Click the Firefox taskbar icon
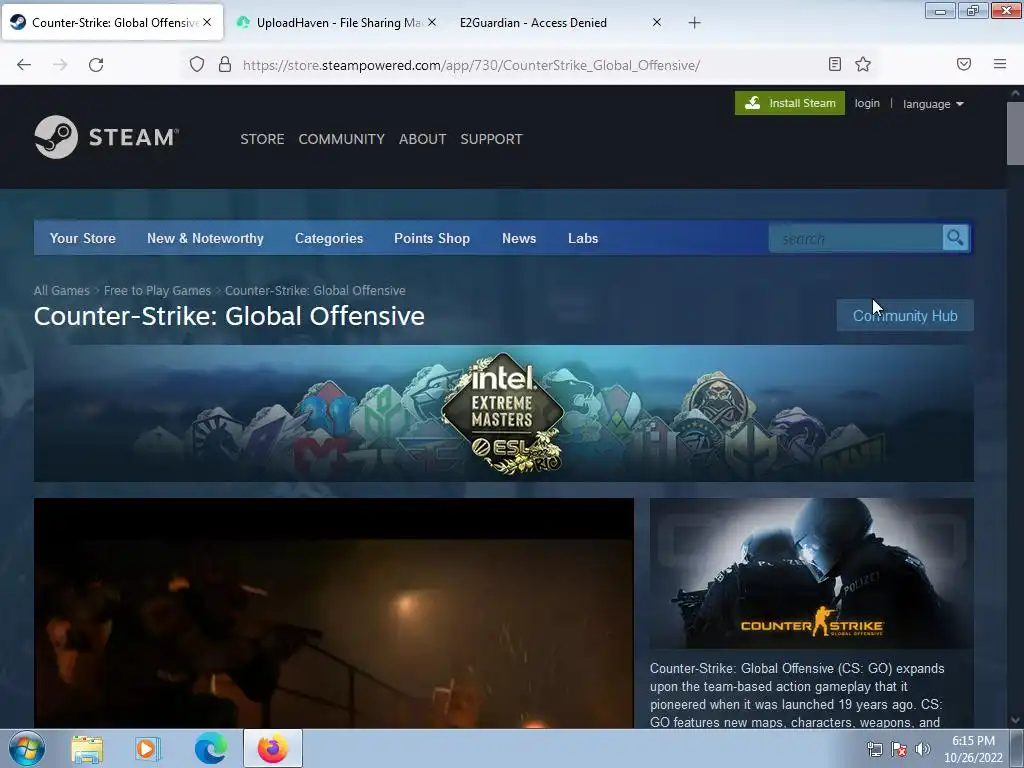The image size is (1024, 768). click(x=272, y=748)
